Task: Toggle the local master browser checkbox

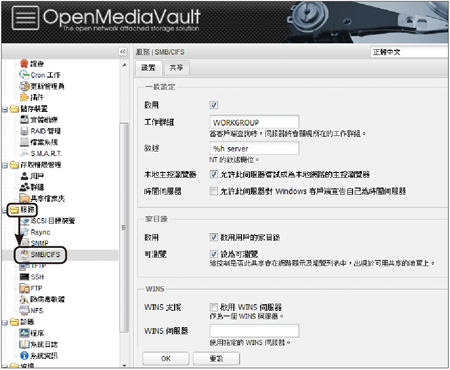Action: click(x=214, y=174)
